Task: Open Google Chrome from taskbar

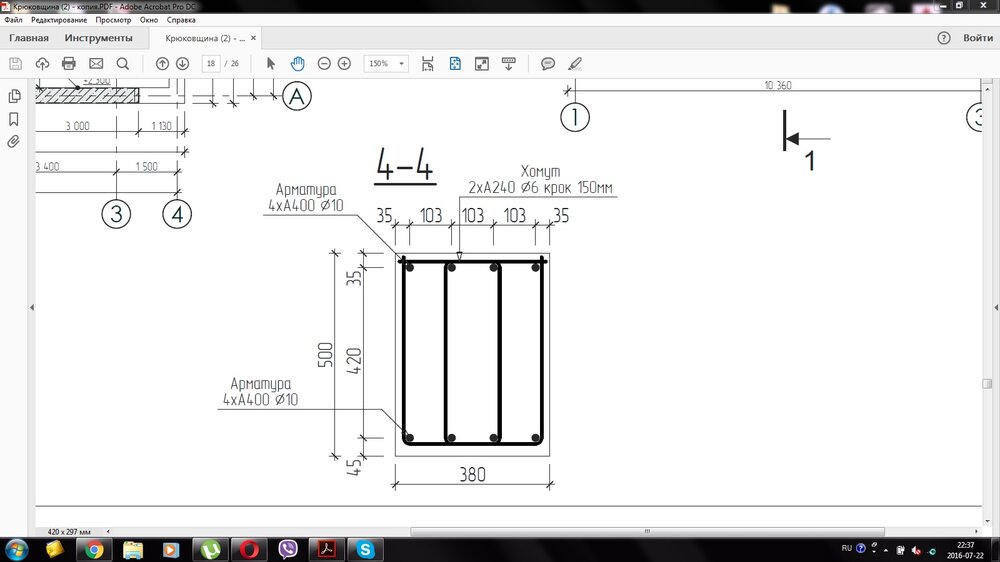Action: pos(94,549)
